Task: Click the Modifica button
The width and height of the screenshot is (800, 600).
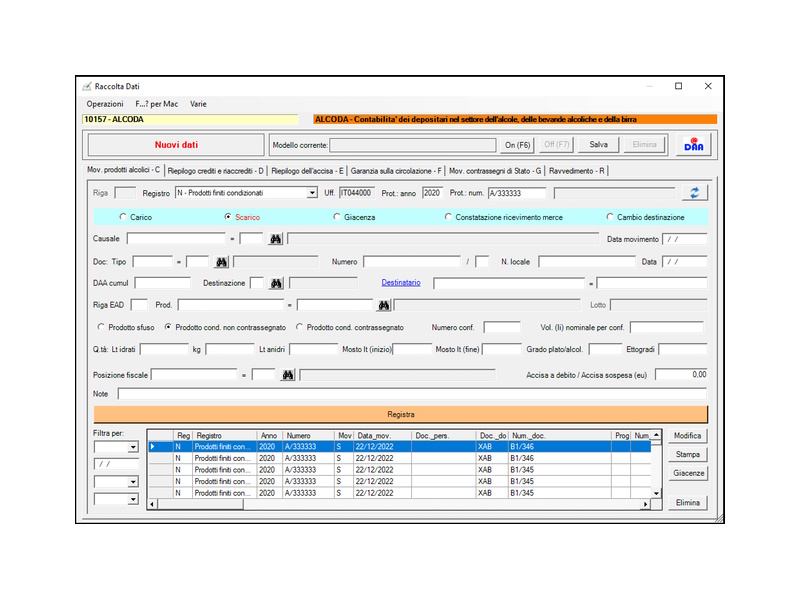Action: pyautogui.click(x=687, y=436)
